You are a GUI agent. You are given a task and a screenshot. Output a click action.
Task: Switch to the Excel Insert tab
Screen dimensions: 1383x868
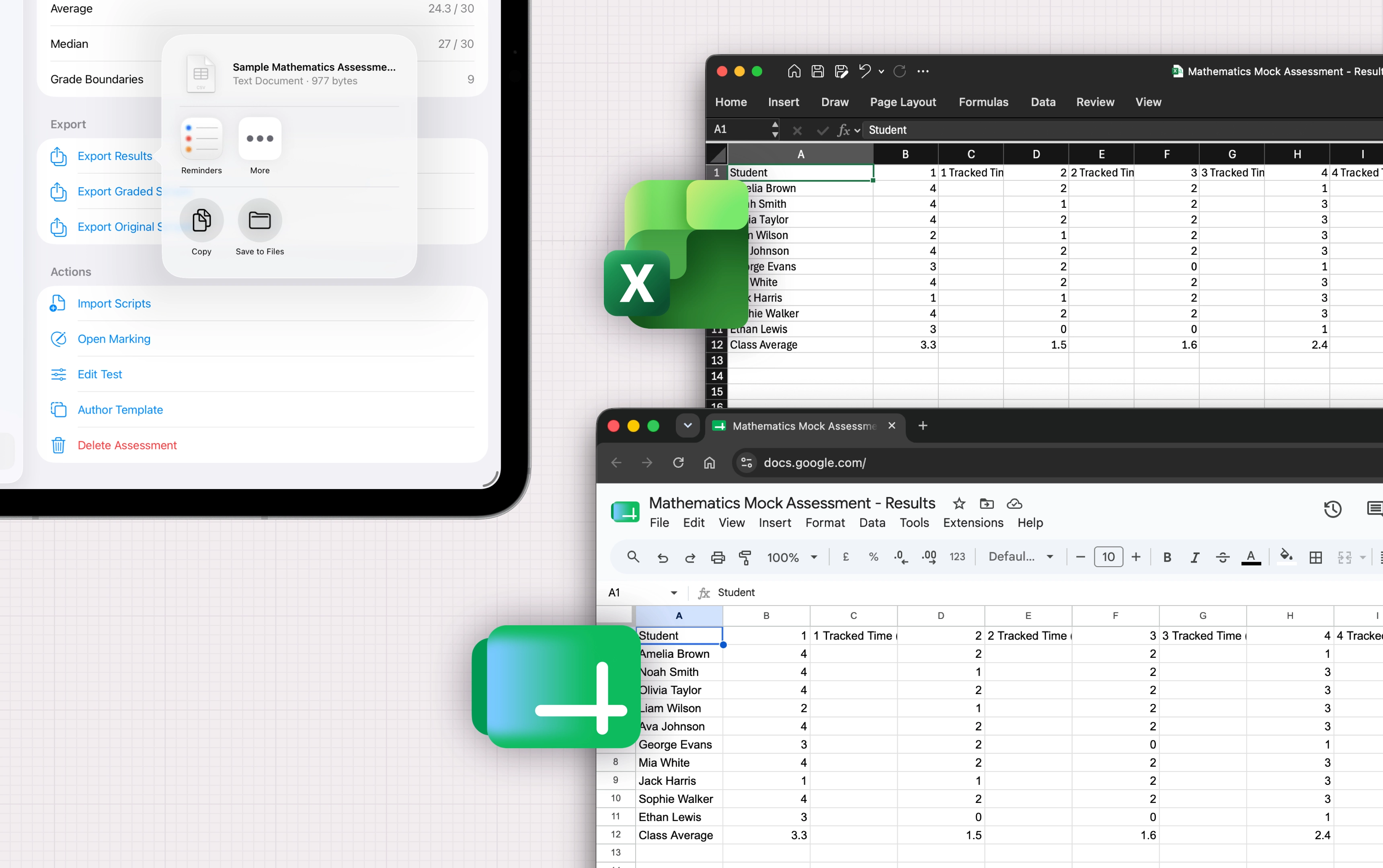[784, 102]
